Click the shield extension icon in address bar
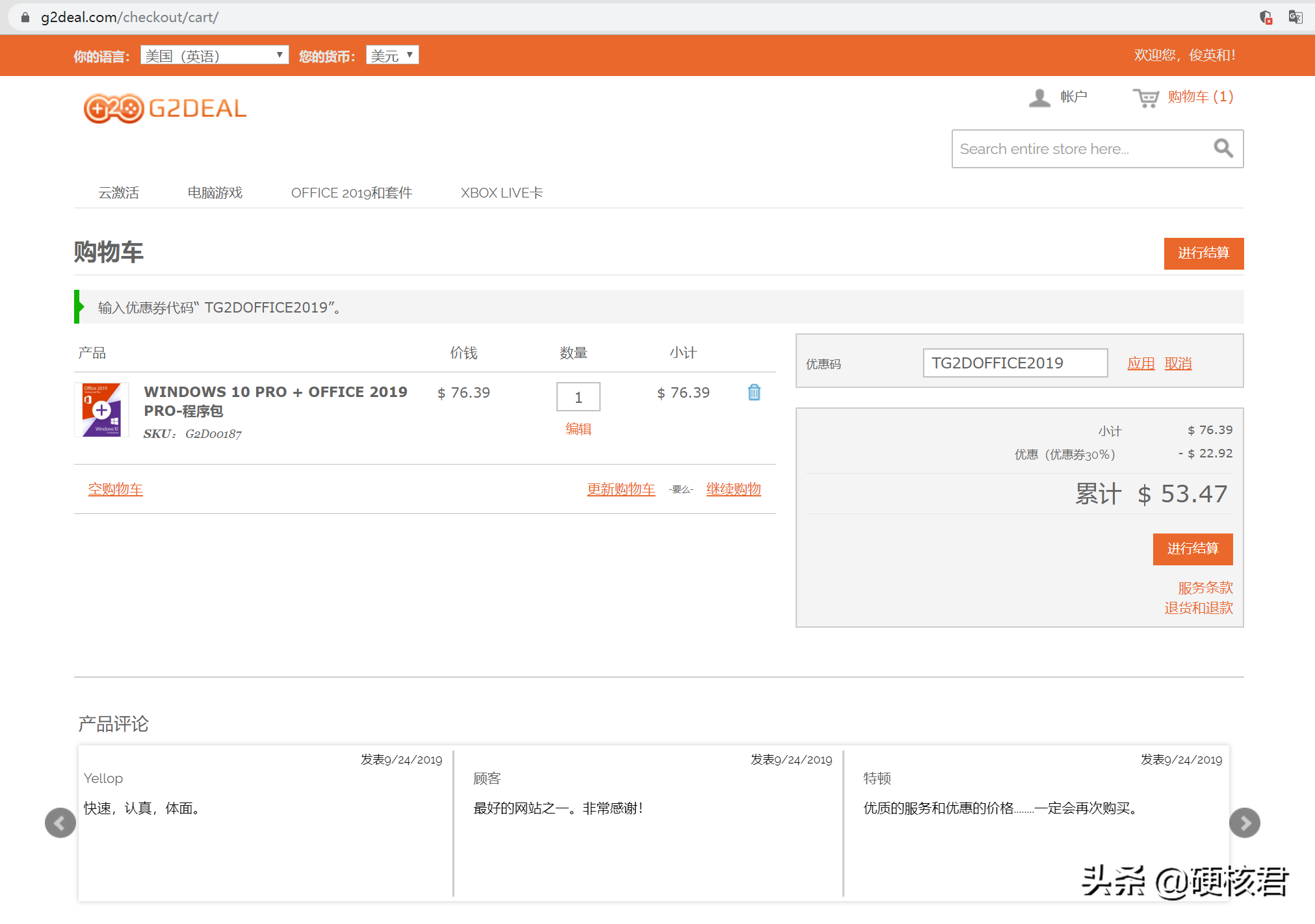The height and width of the screenshot is (924, 1315). point(1266,17)
